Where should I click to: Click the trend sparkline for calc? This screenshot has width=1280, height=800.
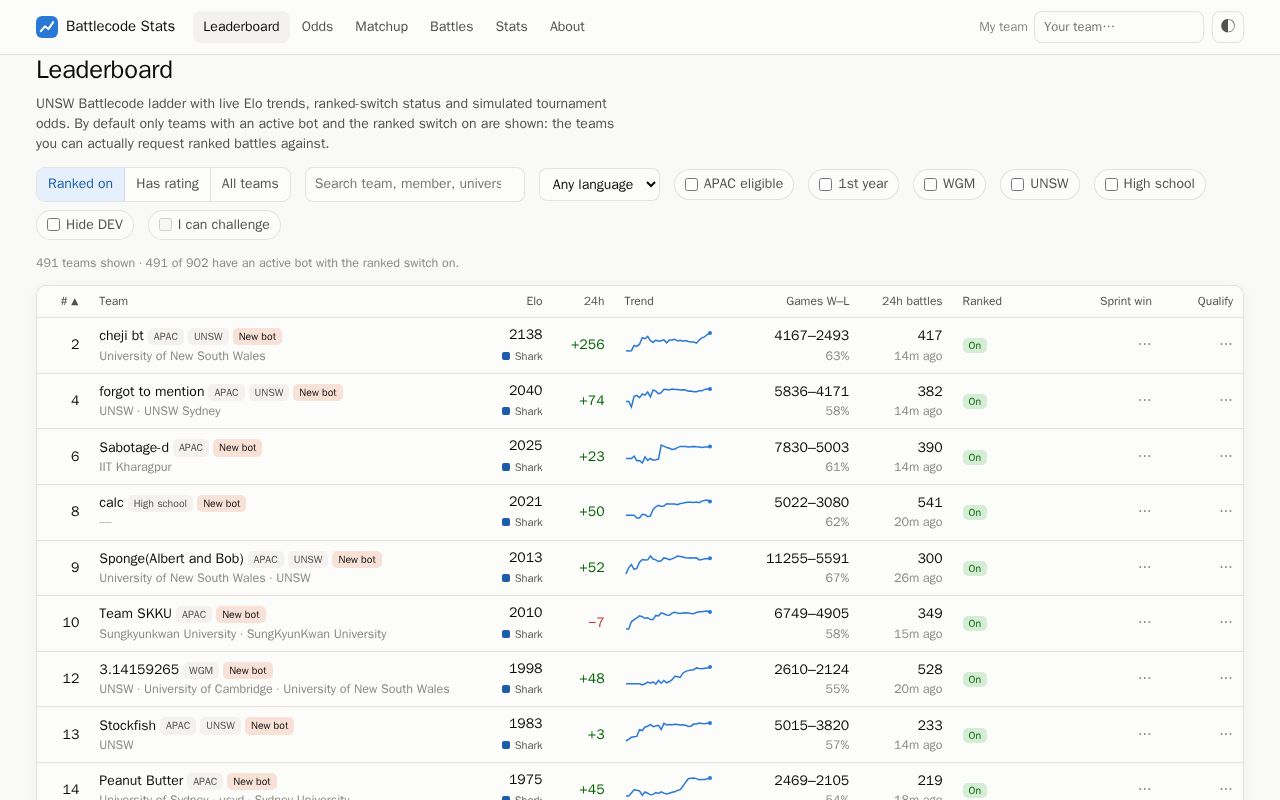tap(669, 510)
